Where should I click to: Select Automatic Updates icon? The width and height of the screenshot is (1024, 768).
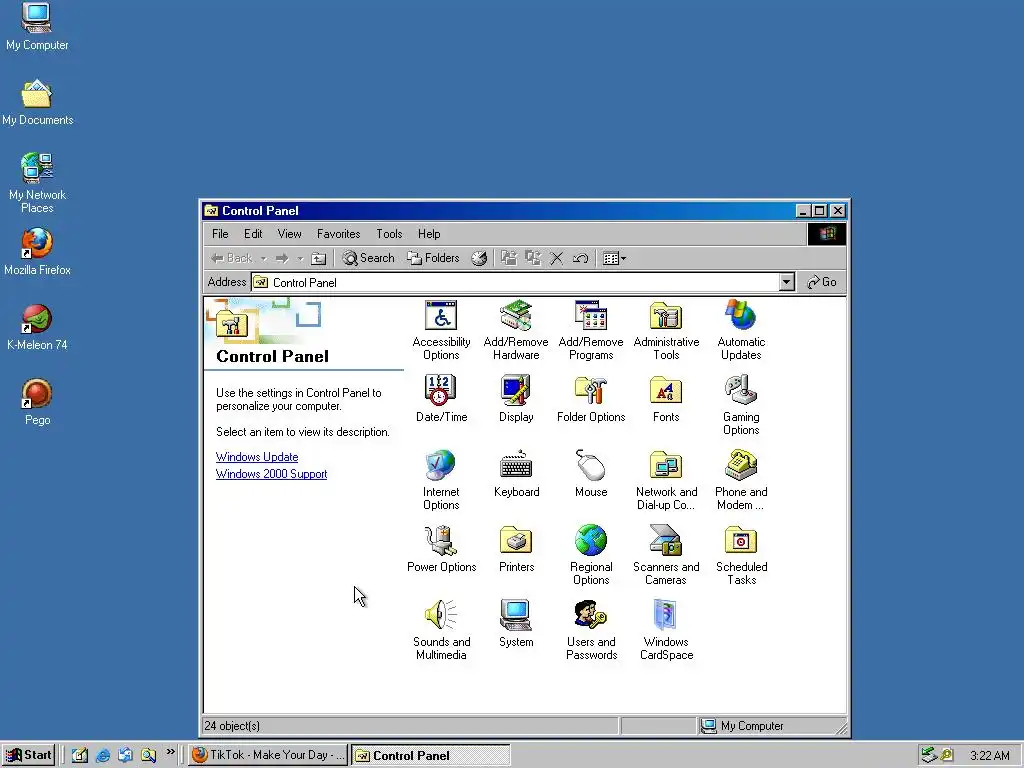pyautogui.click(x=741, y=330)
